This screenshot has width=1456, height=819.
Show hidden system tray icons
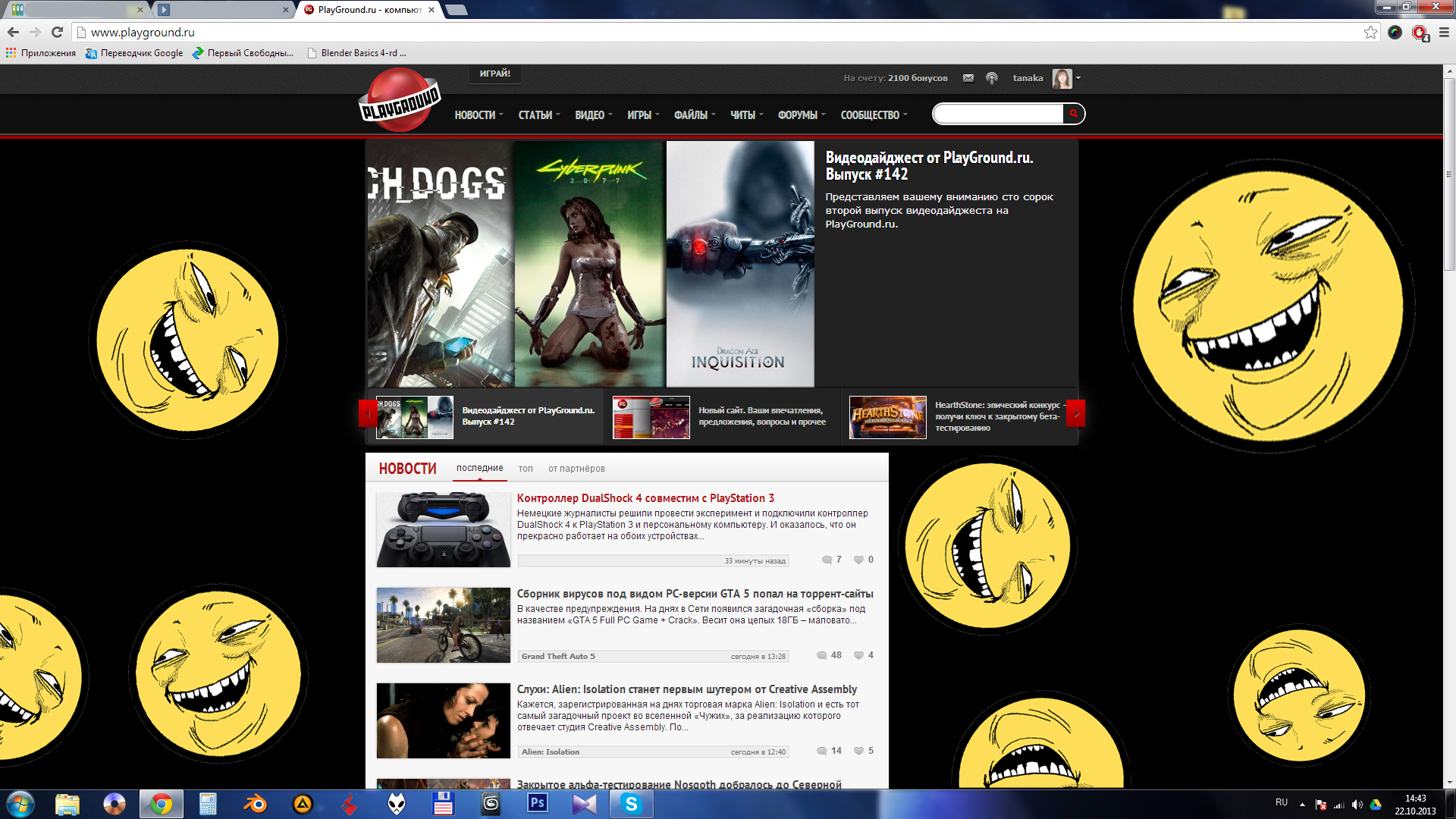pyautogui.click(x=1302, y=805)
